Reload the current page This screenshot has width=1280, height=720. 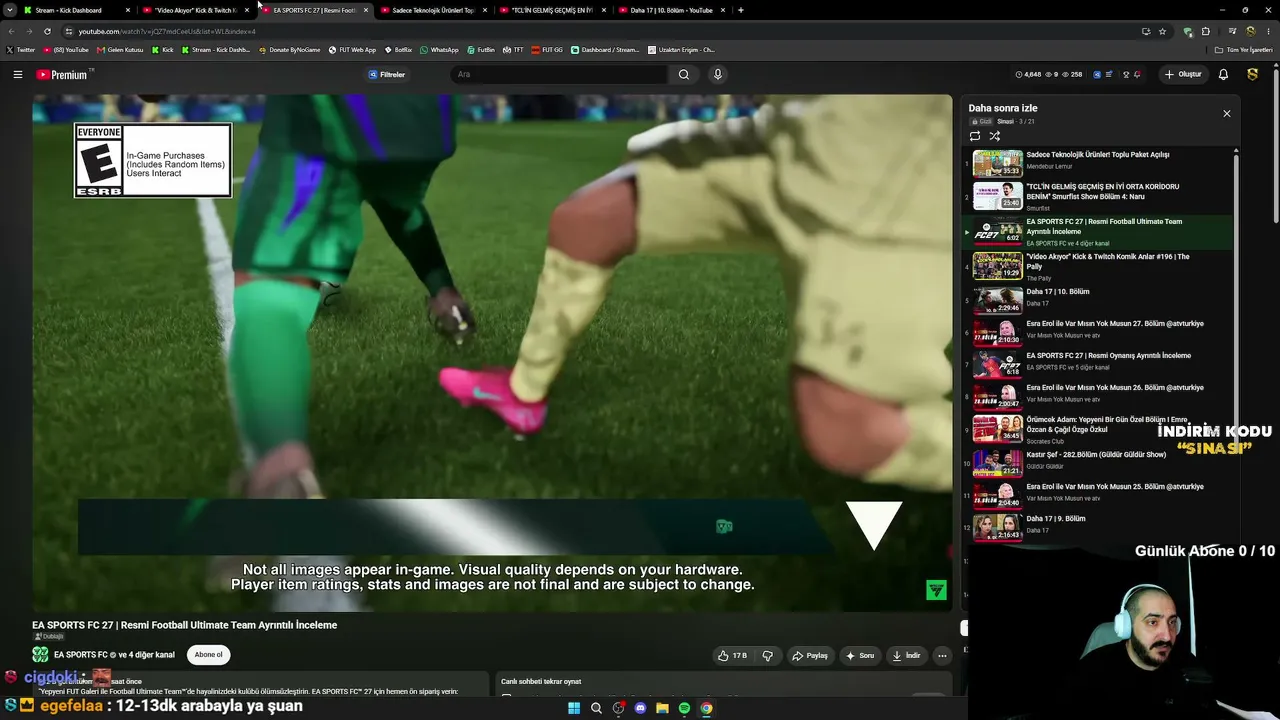click(x=47, y=31)
